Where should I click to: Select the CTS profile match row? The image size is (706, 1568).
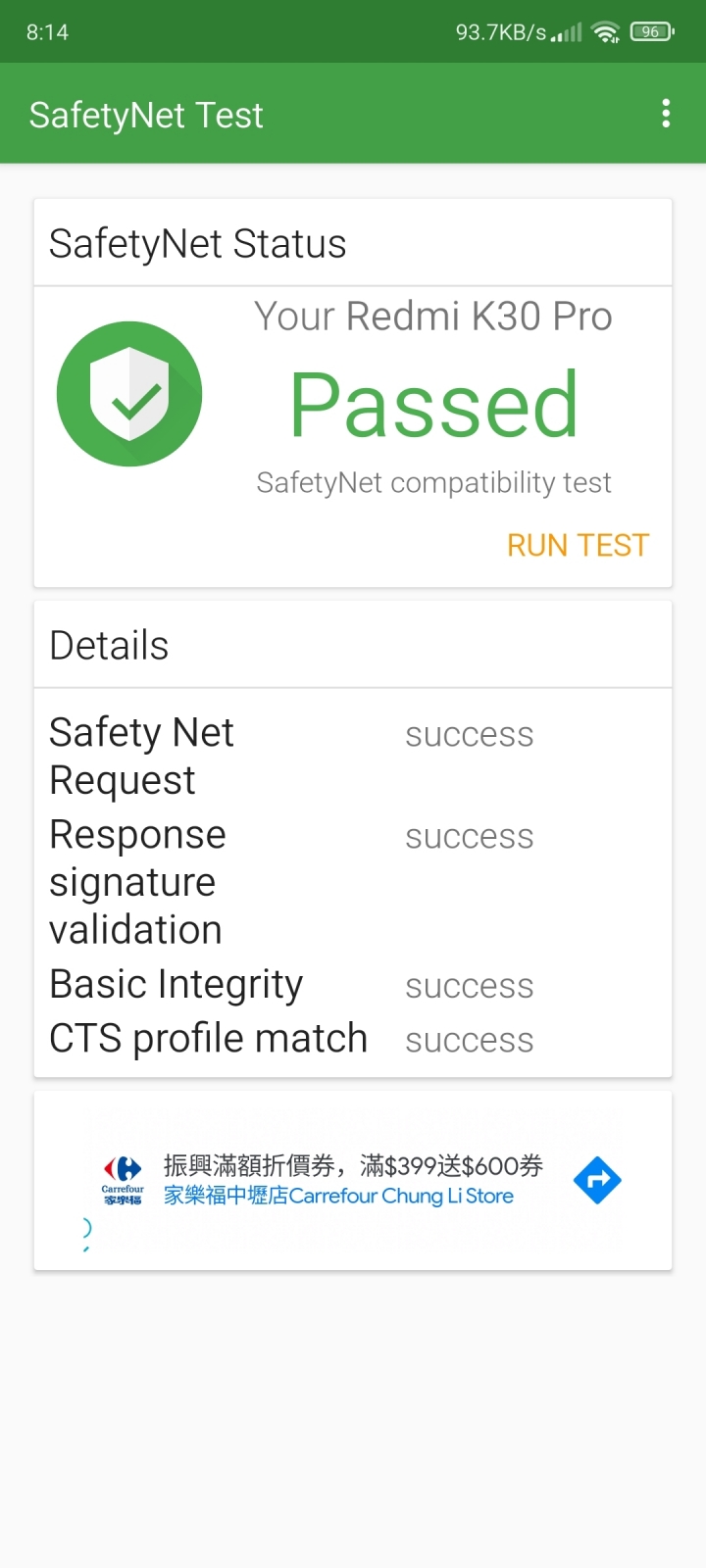[353, 1039]
